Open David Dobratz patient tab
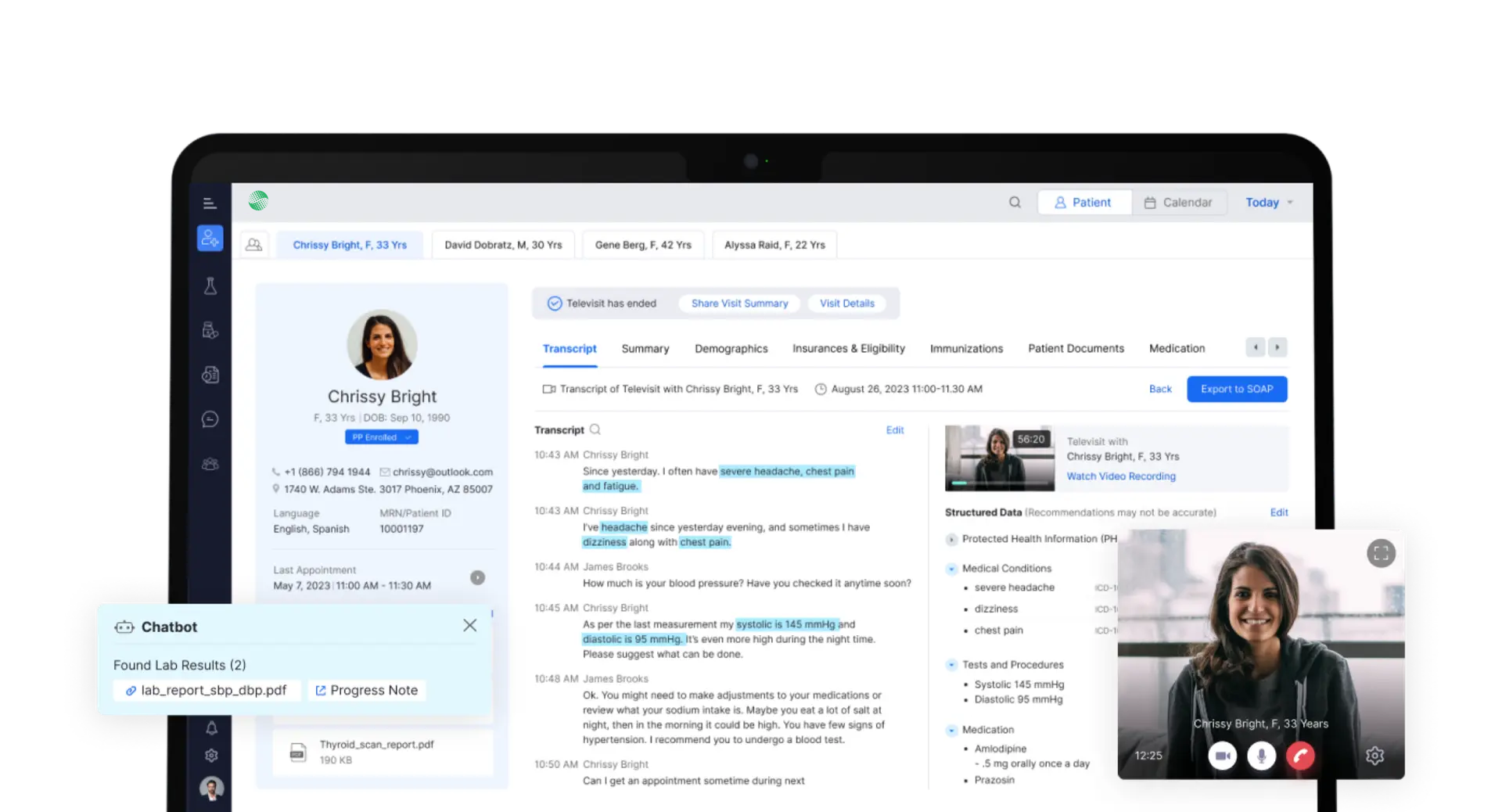 [x=503, y=245]
